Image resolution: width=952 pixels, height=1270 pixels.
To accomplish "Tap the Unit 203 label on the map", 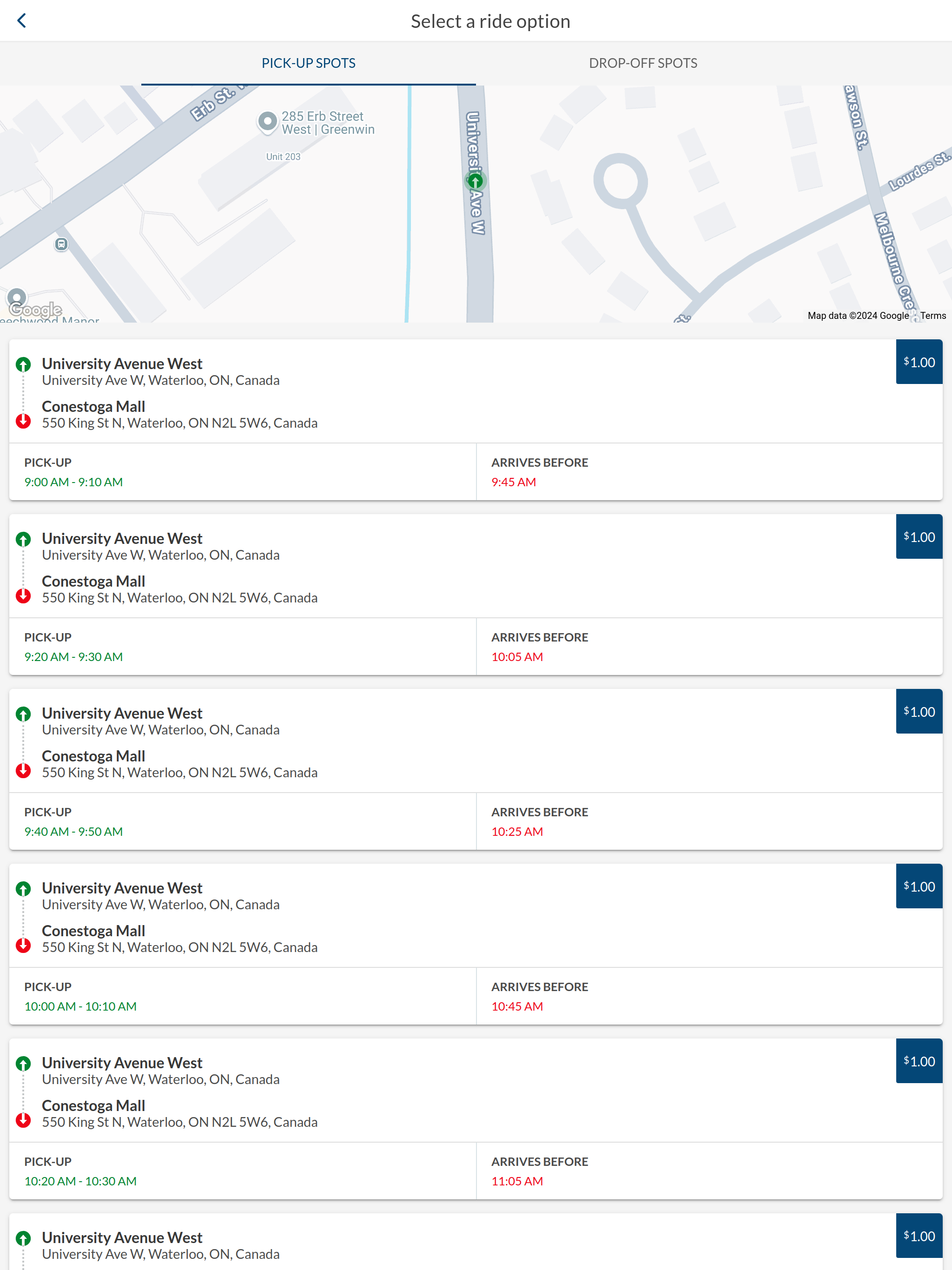I will click(283, 157).
